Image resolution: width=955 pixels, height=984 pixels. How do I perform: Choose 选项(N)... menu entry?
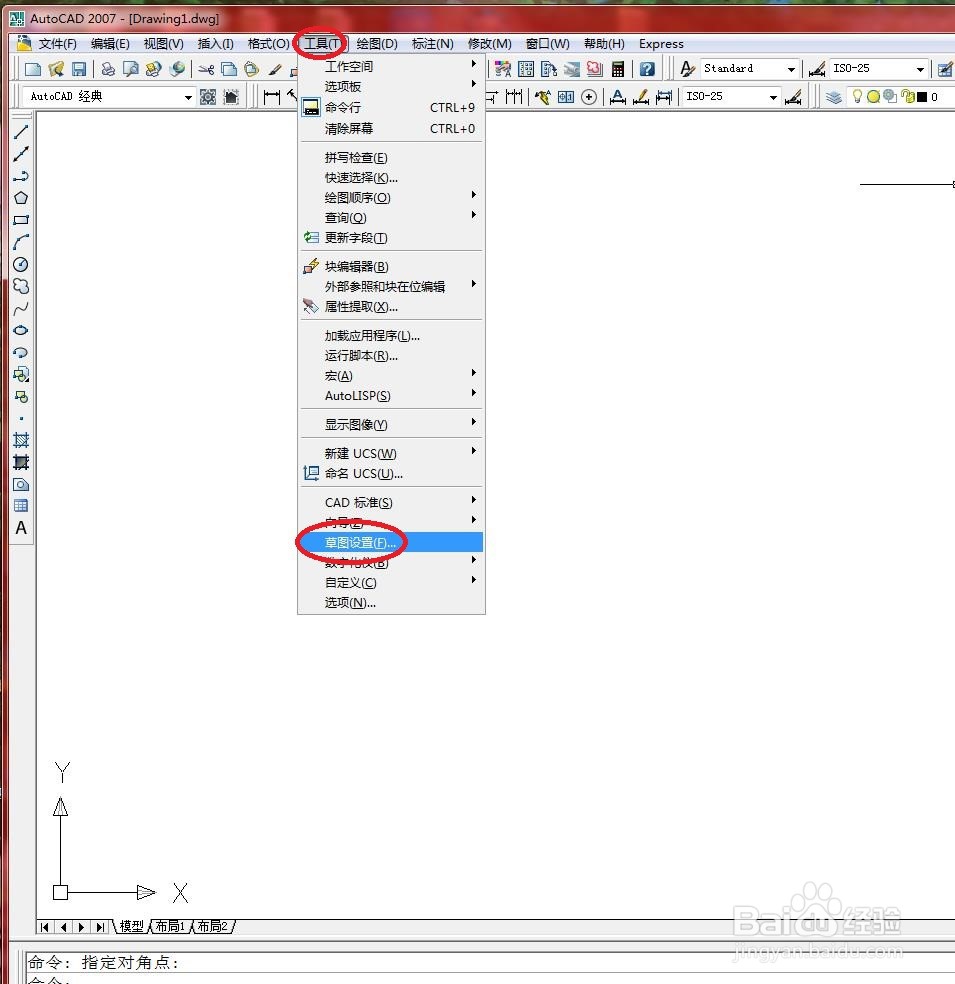pyautogui.click(x=391, y=602)
